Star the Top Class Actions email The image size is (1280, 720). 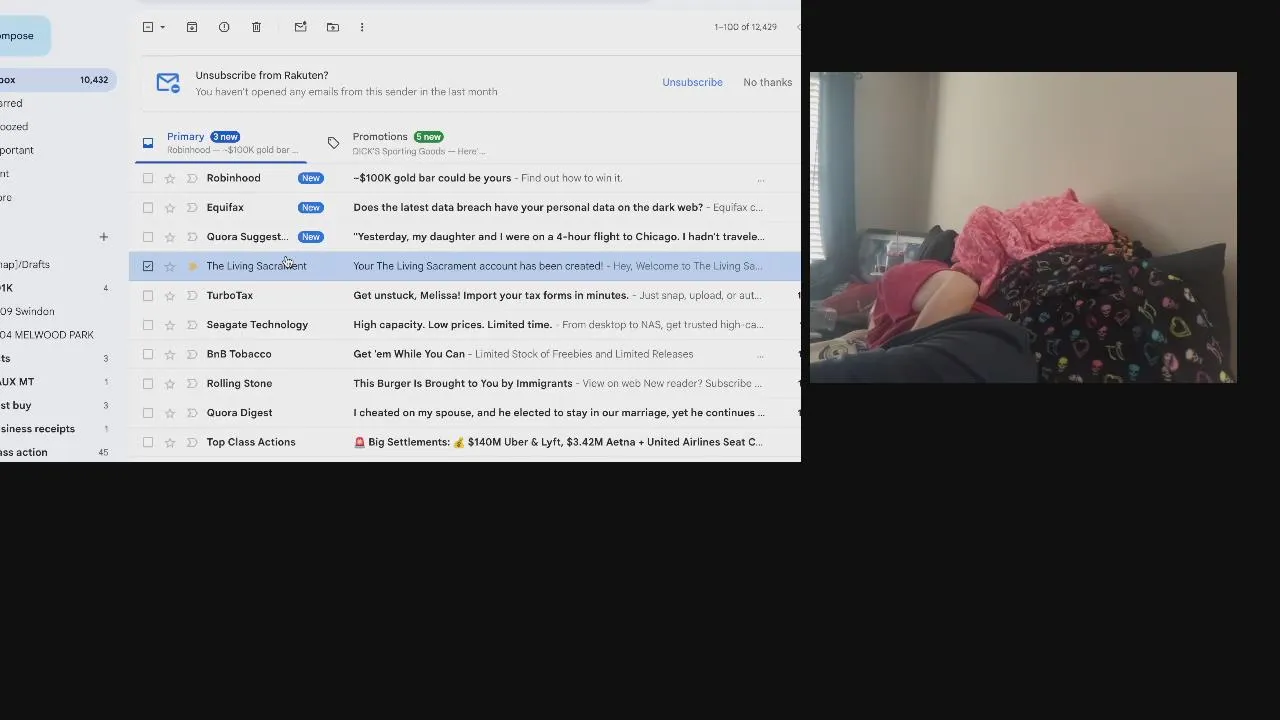[x=170, y=442]
